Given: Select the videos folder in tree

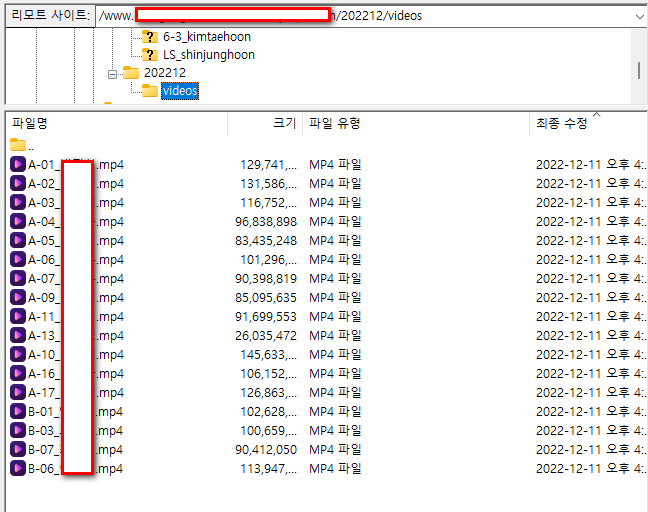Looking at the screenshot, I should [180, 90].
